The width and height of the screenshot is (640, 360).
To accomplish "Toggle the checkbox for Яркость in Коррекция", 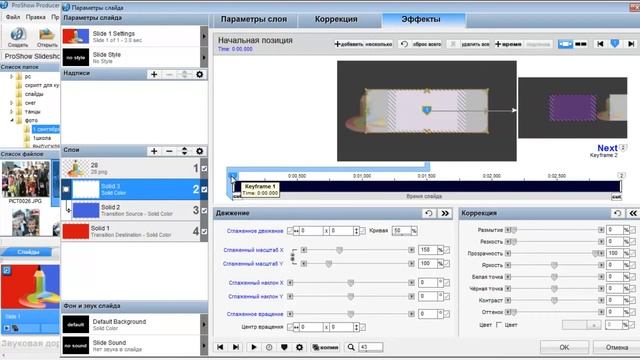I will click(x=632, y=265).
